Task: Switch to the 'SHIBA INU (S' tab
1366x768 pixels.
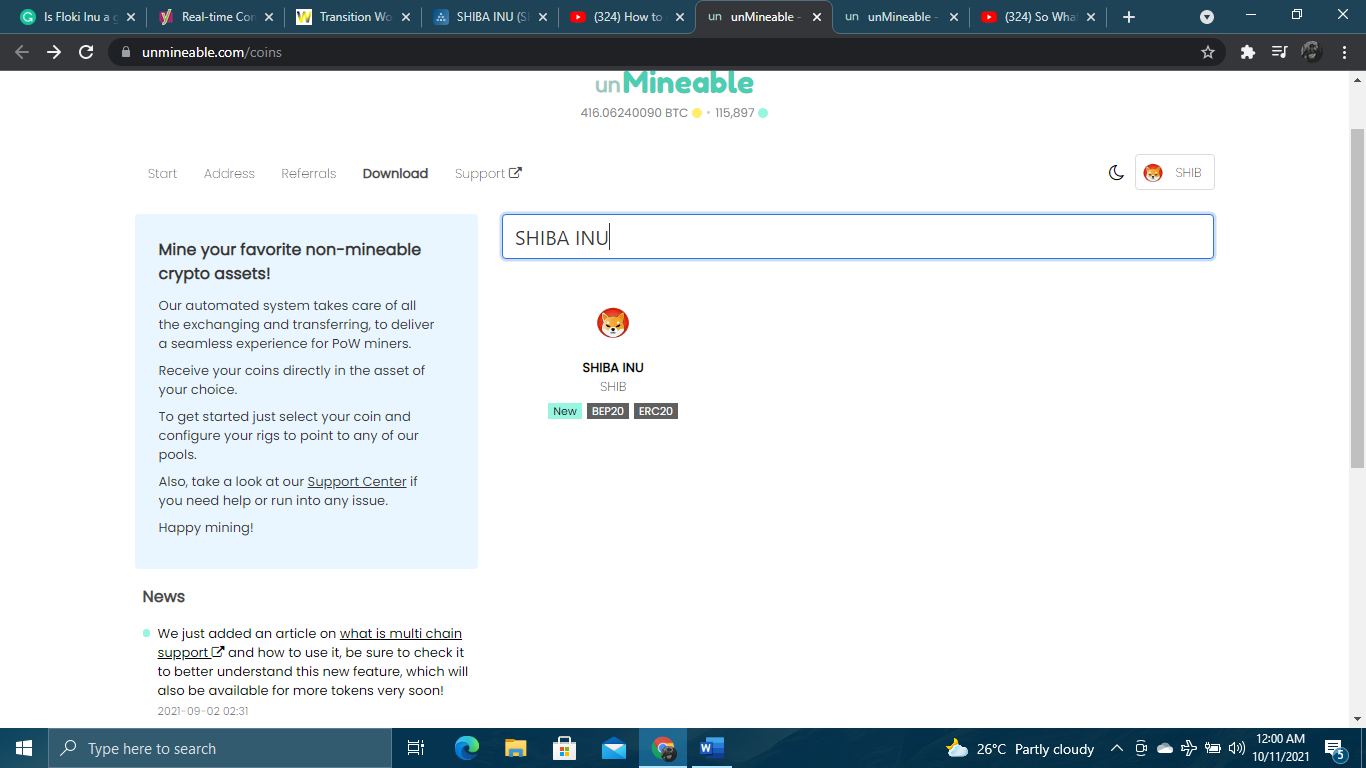Action: [491, 17]
